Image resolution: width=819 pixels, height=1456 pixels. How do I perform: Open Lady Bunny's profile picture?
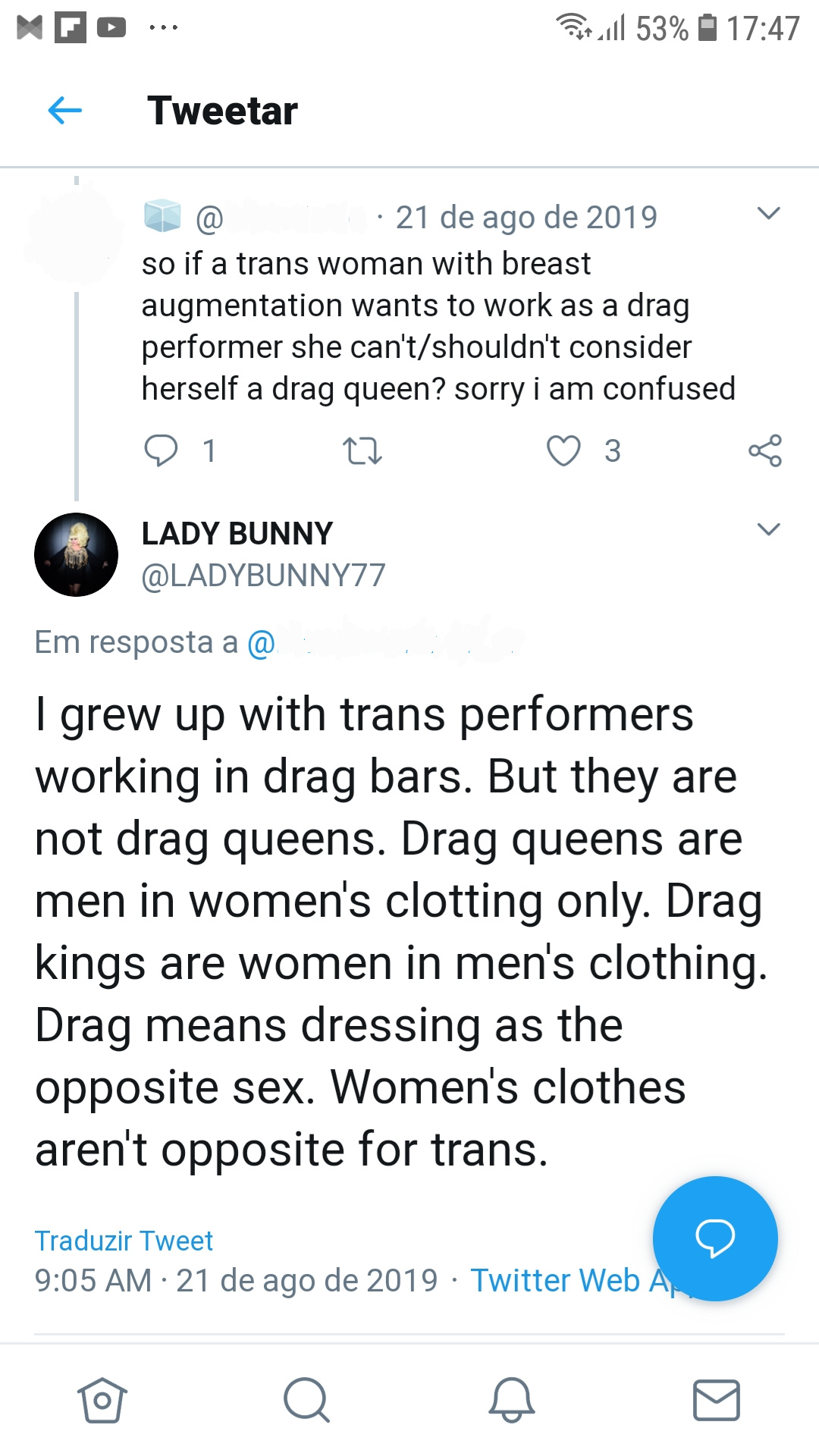coord(76,554)
